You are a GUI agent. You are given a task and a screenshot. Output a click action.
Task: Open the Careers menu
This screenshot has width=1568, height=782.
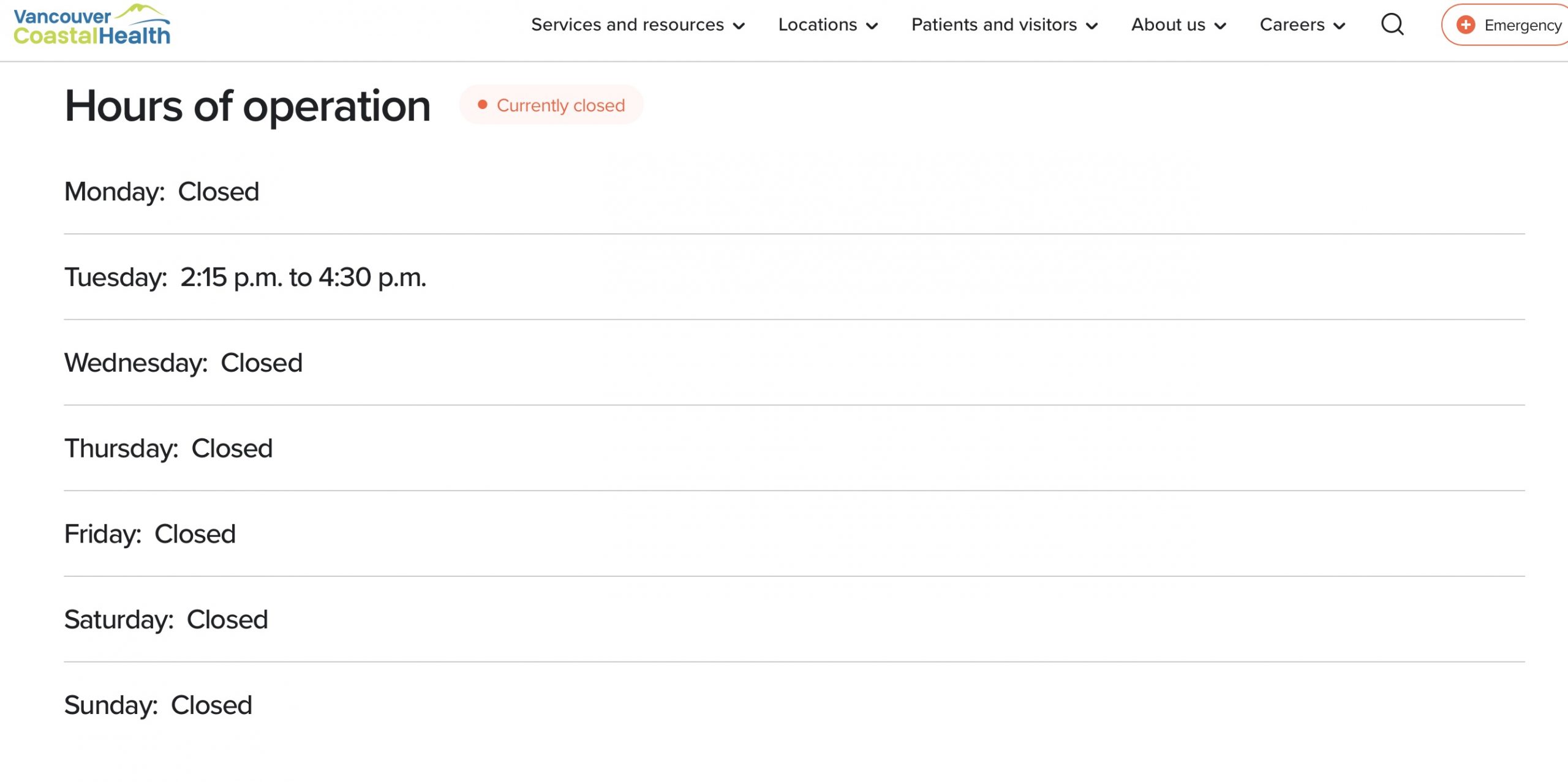[x=1292, y=25]
